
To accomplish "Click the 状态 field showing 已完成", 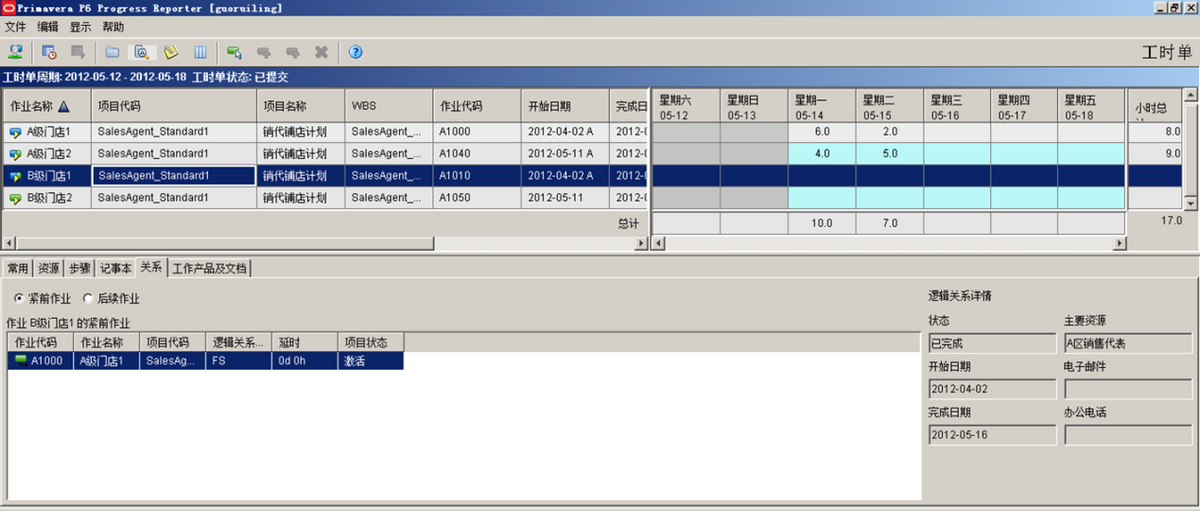I will (992, 344).
